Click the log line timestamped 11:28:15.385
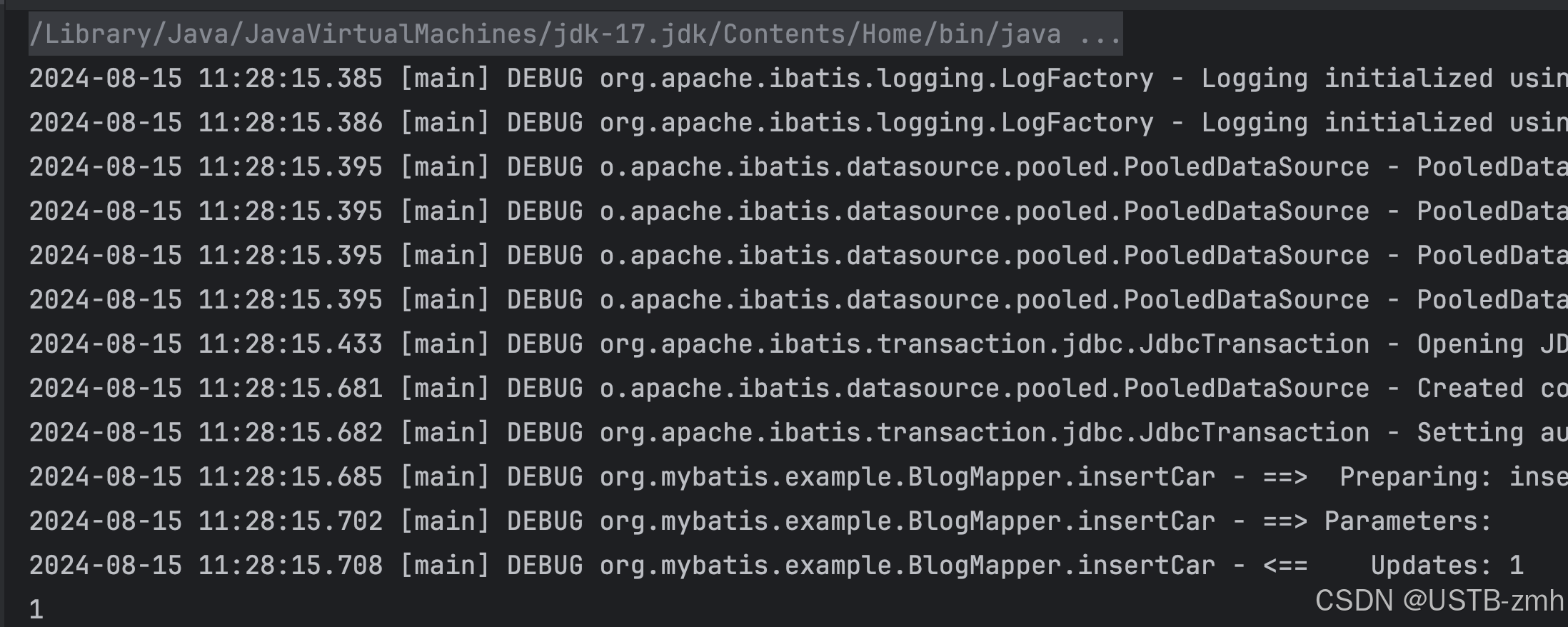This screenshot has width=1568, height=627. (798, 79)
